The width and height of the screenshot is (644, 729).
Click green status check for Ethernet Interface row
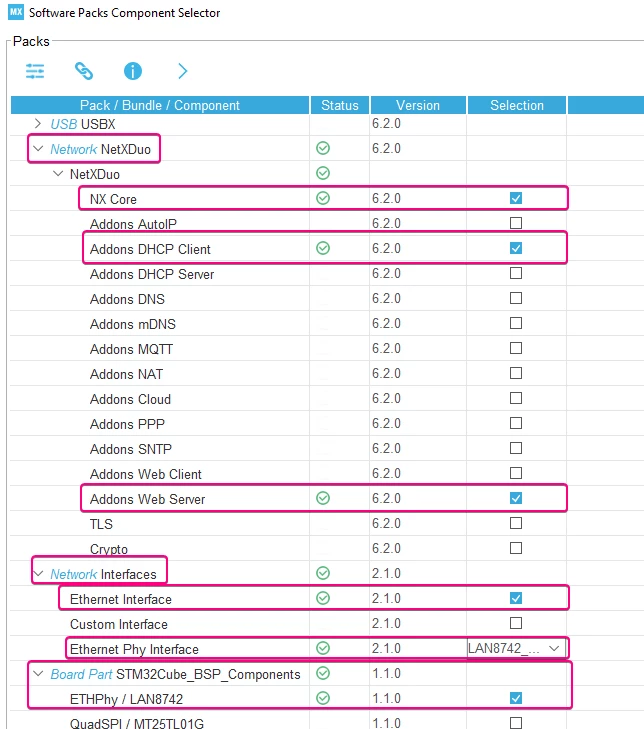[x=323, y=598]
